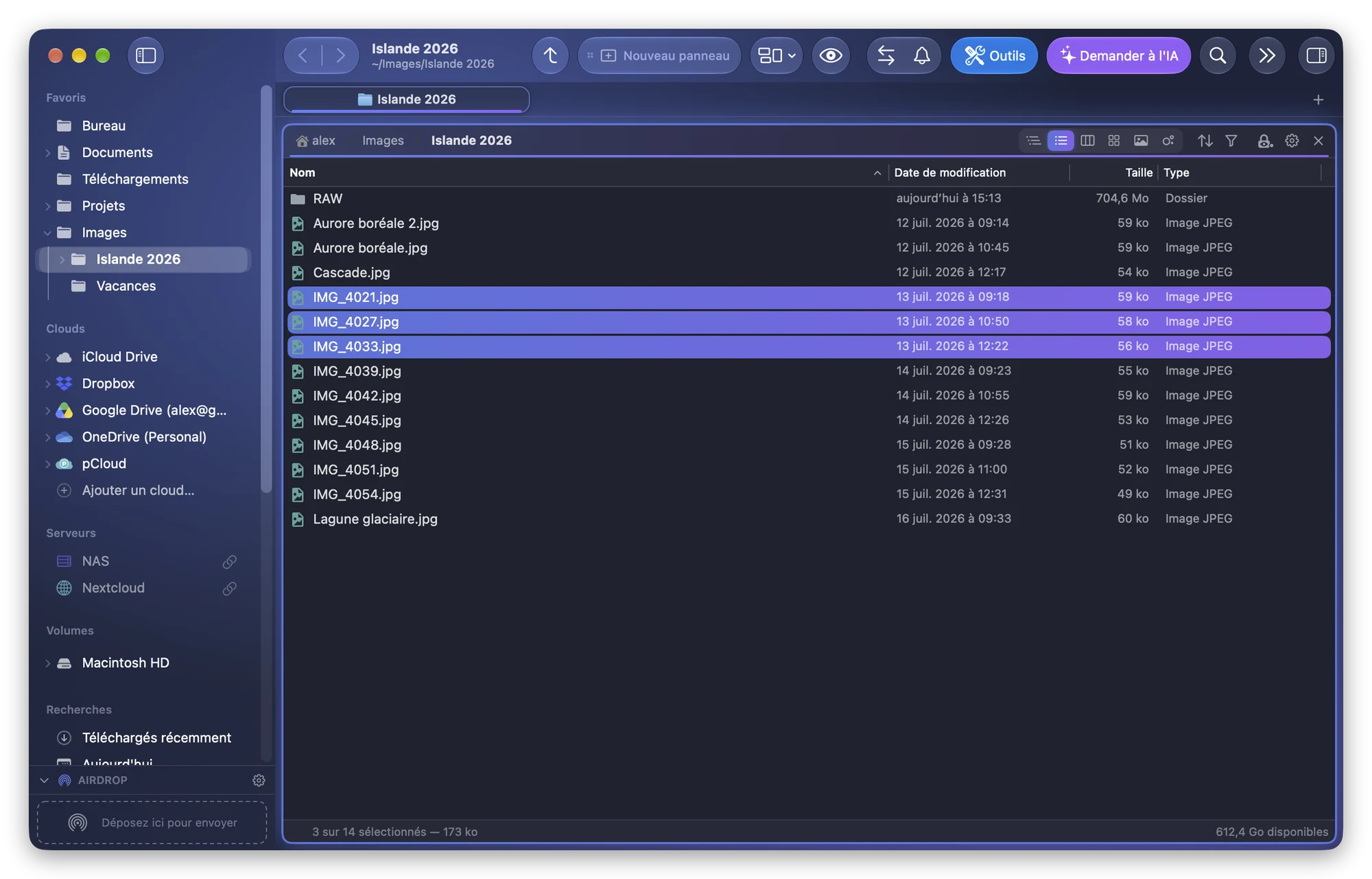This screenshot has width=1372, height=879.
Task: Open sort options arrows
Action: [1205, 141]
